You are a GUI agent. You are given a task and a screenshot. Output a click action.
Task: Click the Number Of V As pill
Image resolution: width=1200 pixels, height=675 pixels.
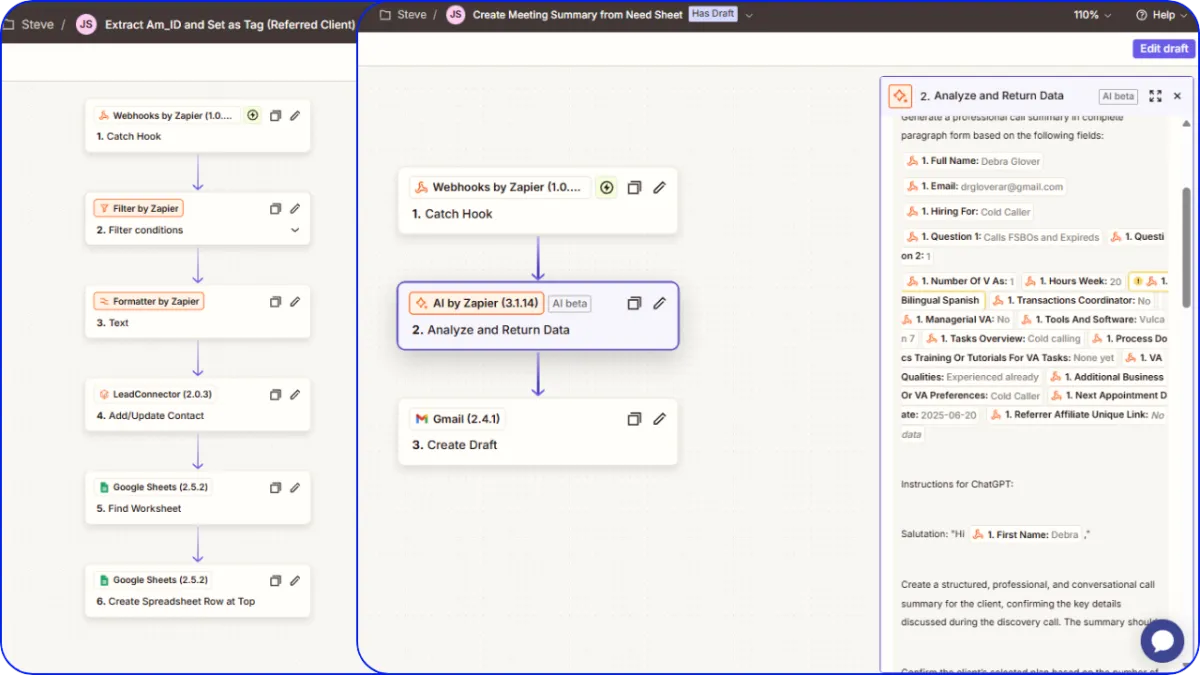click(959, 281)
